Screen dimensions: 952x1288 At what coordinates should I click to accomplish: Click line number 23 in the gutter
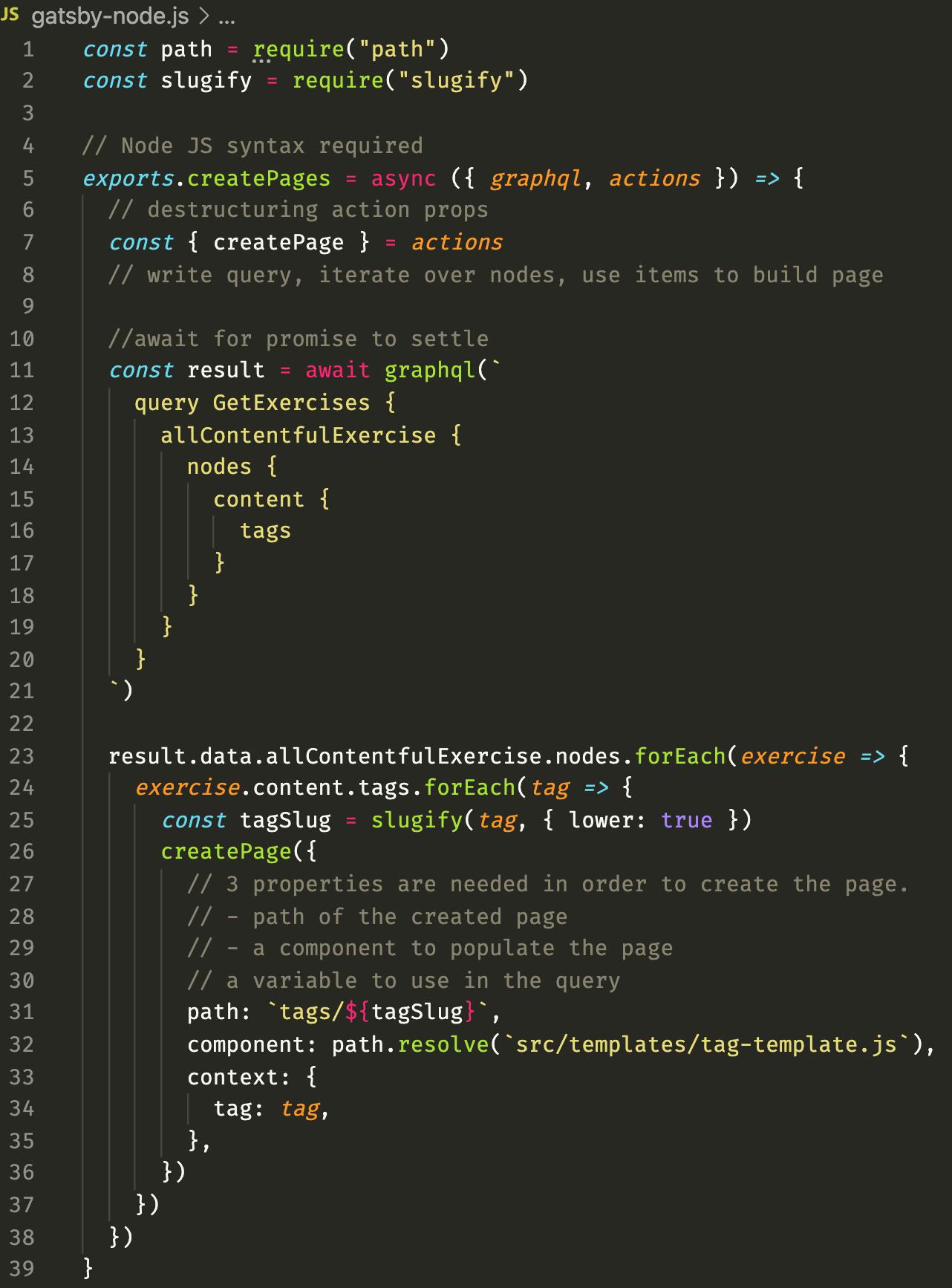[22, 756]
